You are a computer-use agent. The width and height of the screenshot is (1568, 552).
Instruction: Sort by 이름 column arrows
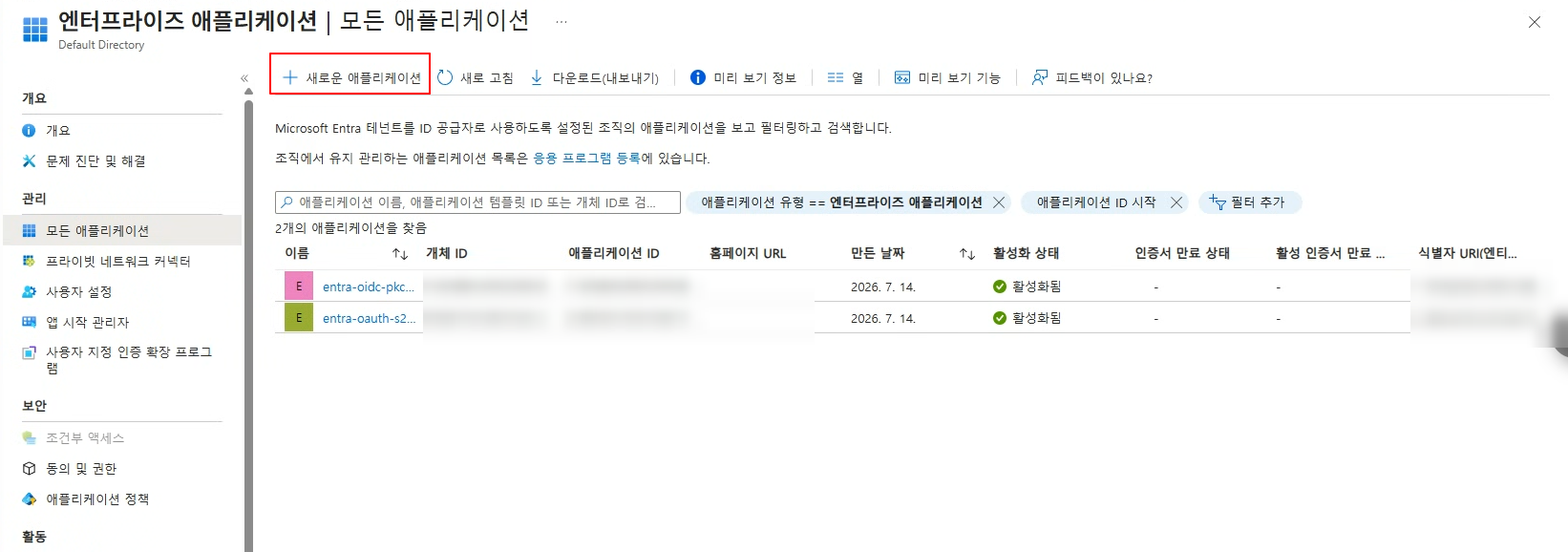[400, 253]
